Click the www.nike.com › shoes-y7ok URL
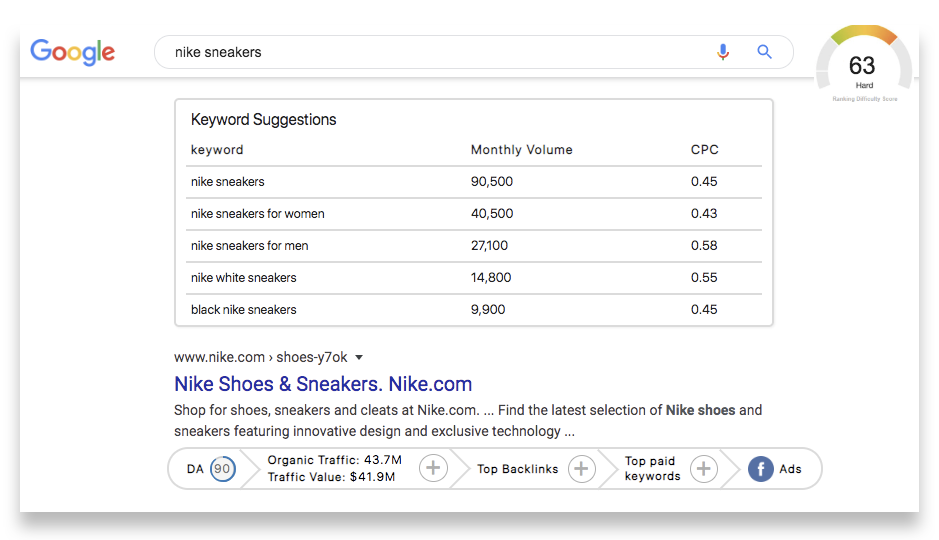This screenshot has height=540, width=939. [261, 357]
